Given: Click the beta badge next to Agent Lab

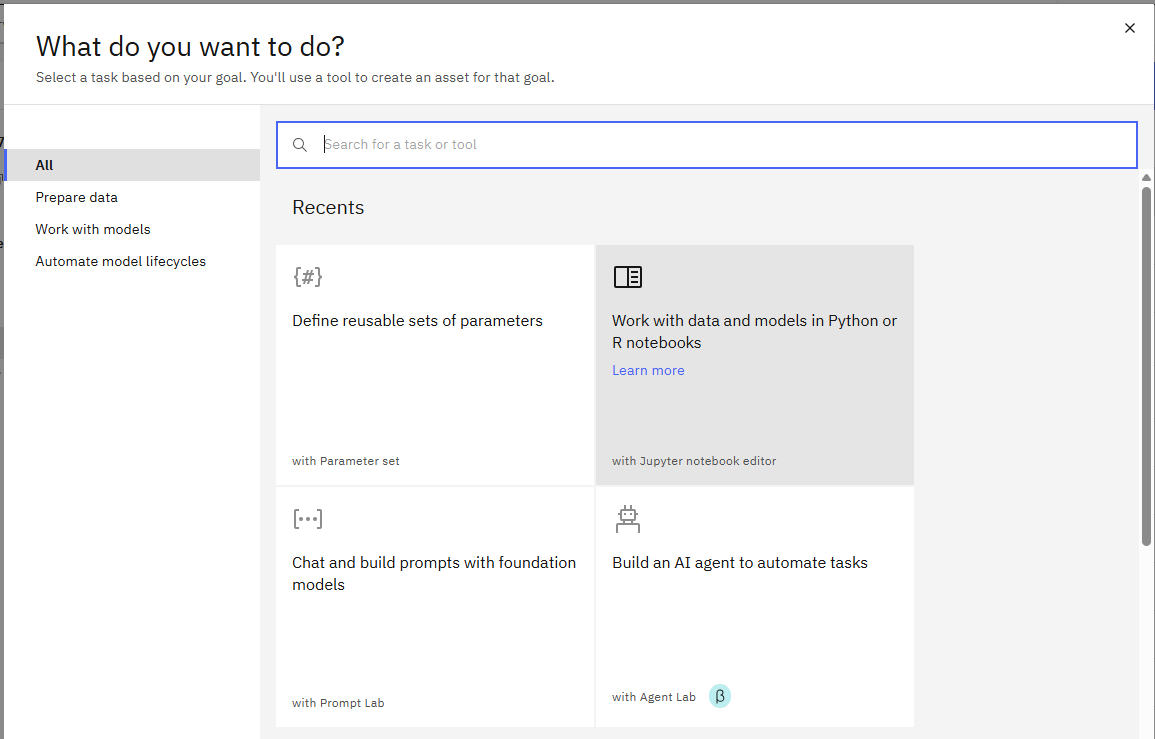Looking at the screenshot, I should click(720, 696).
